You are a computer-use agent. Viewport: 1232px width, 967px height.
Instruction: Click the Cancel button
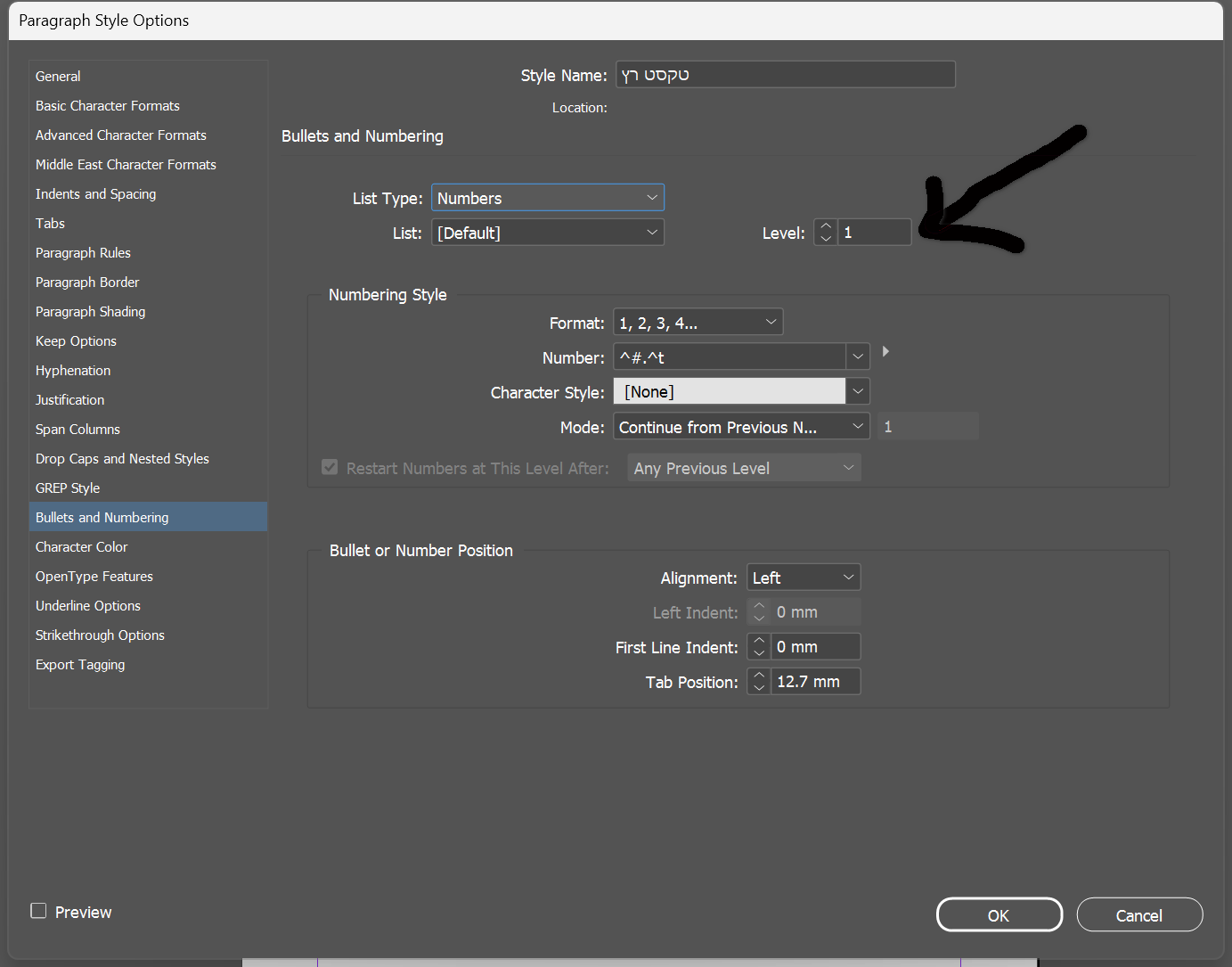pos(1139,915)
